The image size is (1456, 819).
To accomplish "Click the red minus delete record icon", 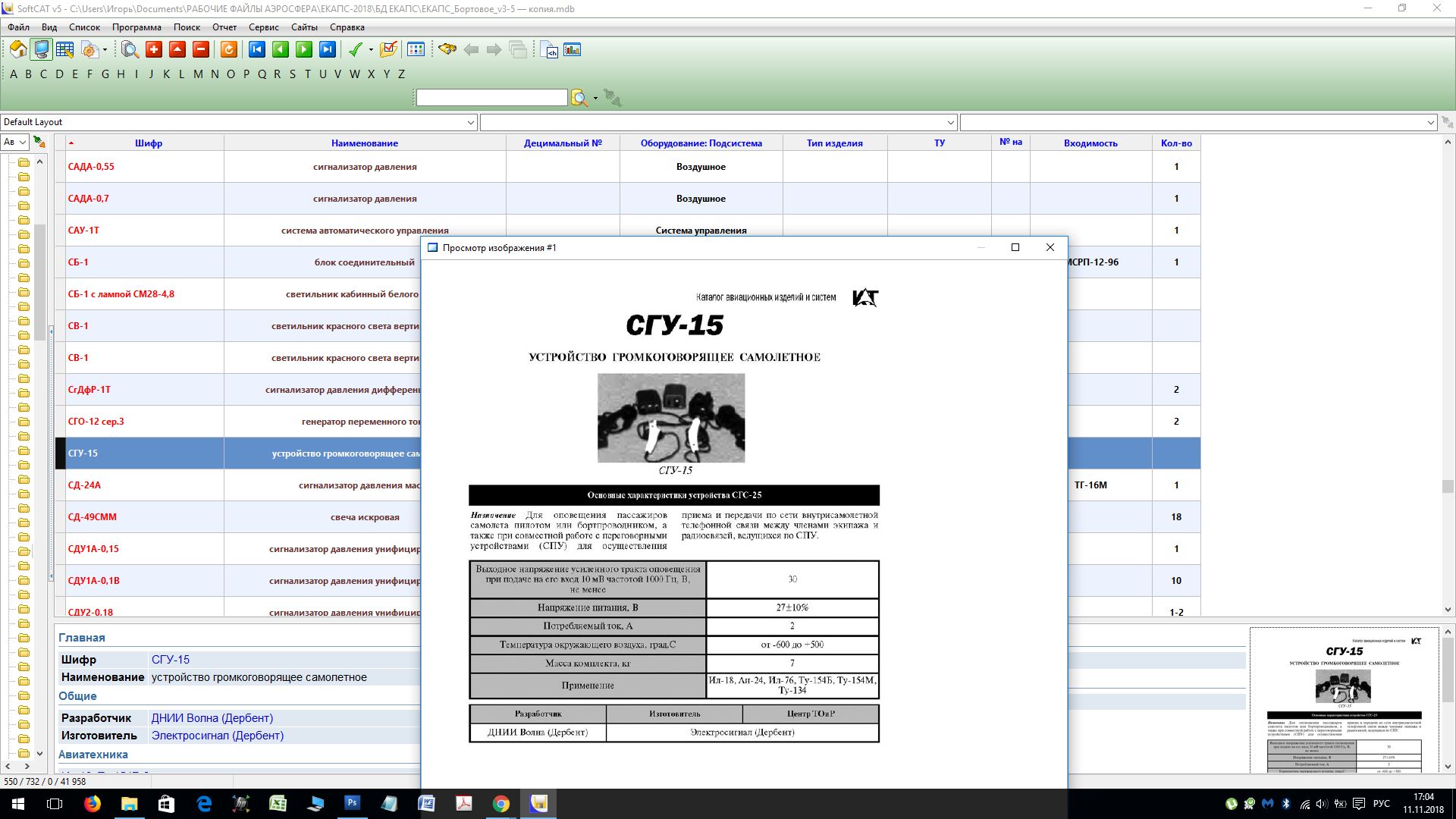I will (x=201, y=50).
